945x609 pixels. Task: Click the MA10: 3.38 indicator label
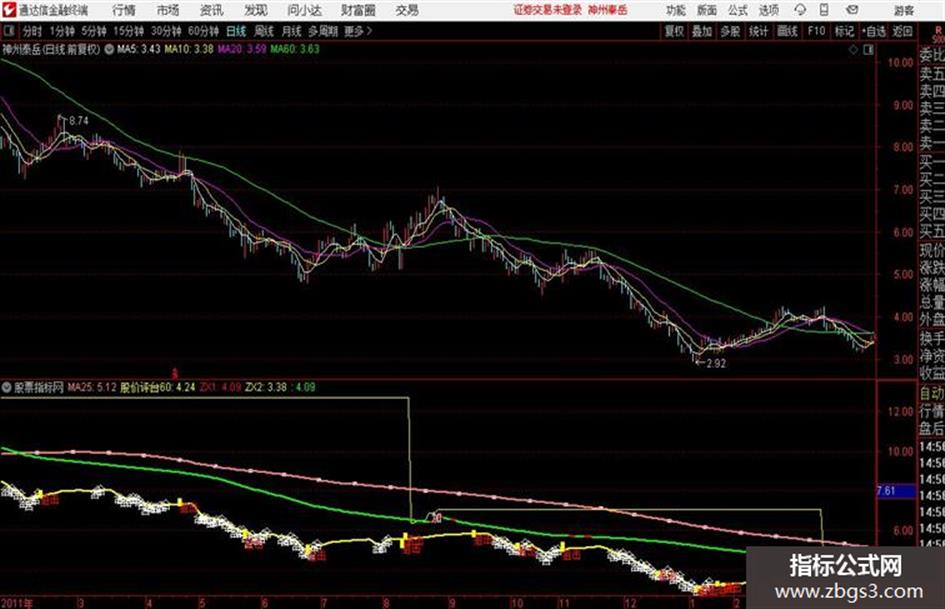tap(189, 49)
